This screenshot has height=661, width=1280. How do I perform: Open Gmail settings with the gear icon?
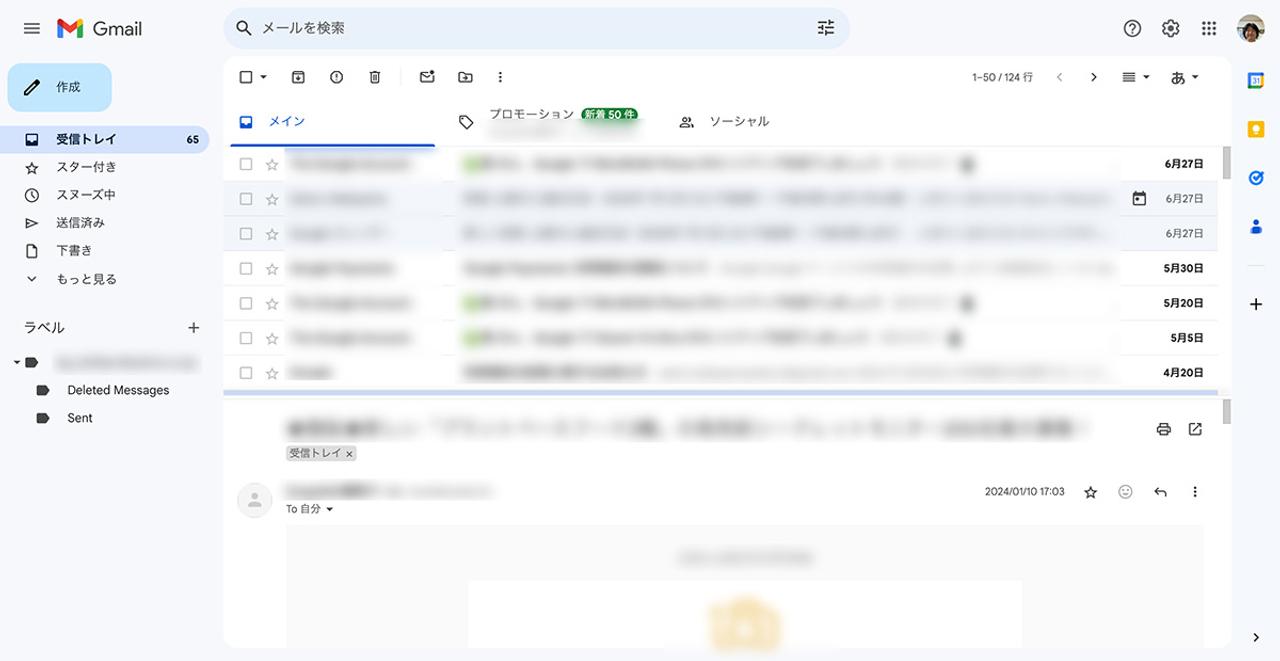1170,28
